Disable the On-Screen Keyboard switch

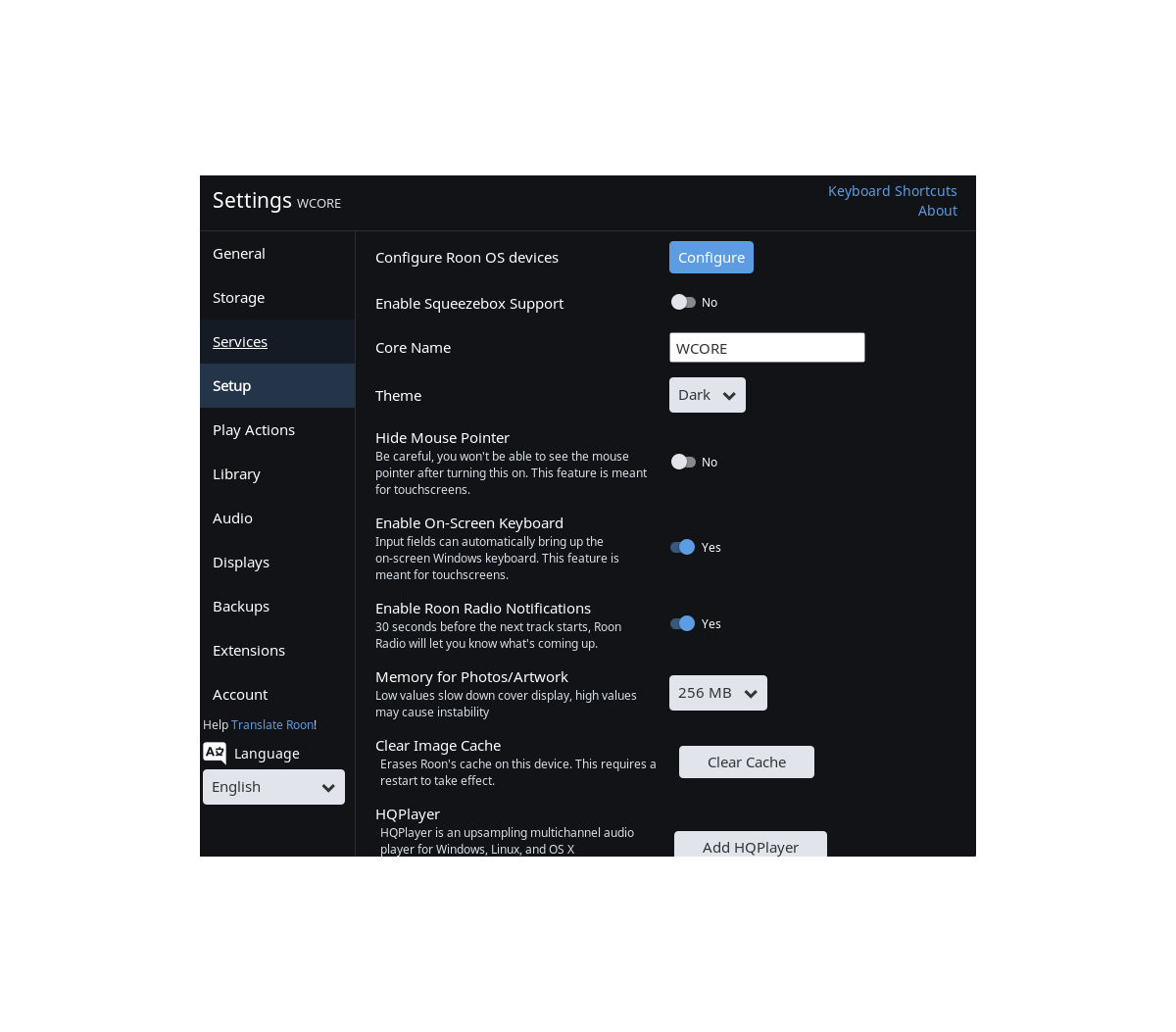click(683, 547)
